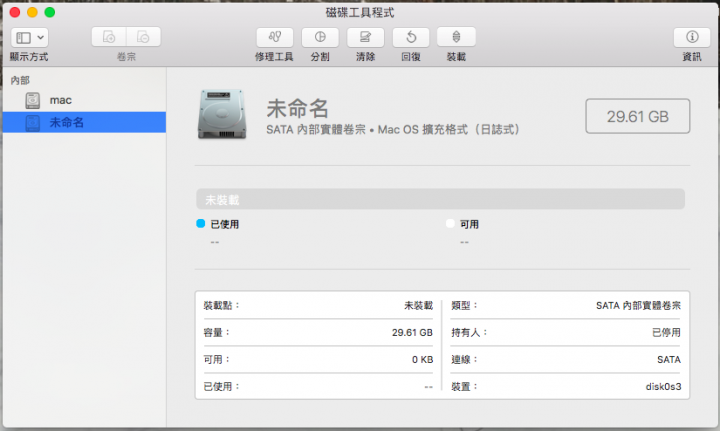The width and height of the screenshot is (720, 431).
Task: Close the Disk Utility window
Action: (x=15, y=12)
